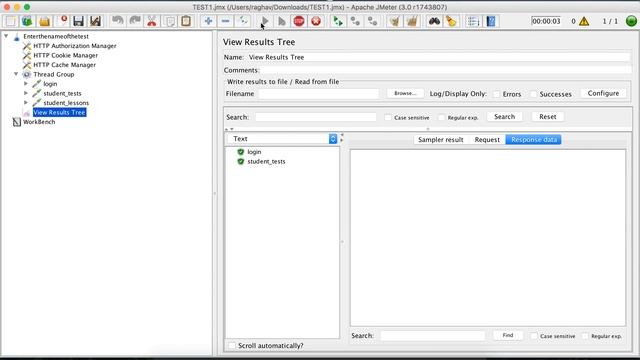
Task: Open the function helper list icon
Action: point(473,21)
